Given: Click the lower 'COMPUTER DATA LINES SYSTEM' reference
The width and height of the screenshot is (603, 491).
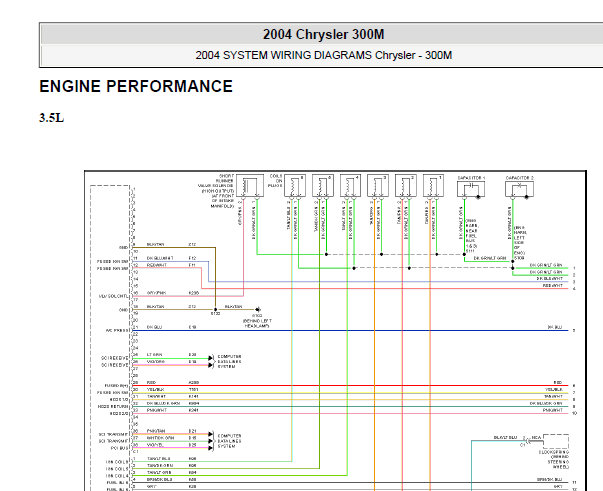Looking at the screenshot, I should coord(229,441).
